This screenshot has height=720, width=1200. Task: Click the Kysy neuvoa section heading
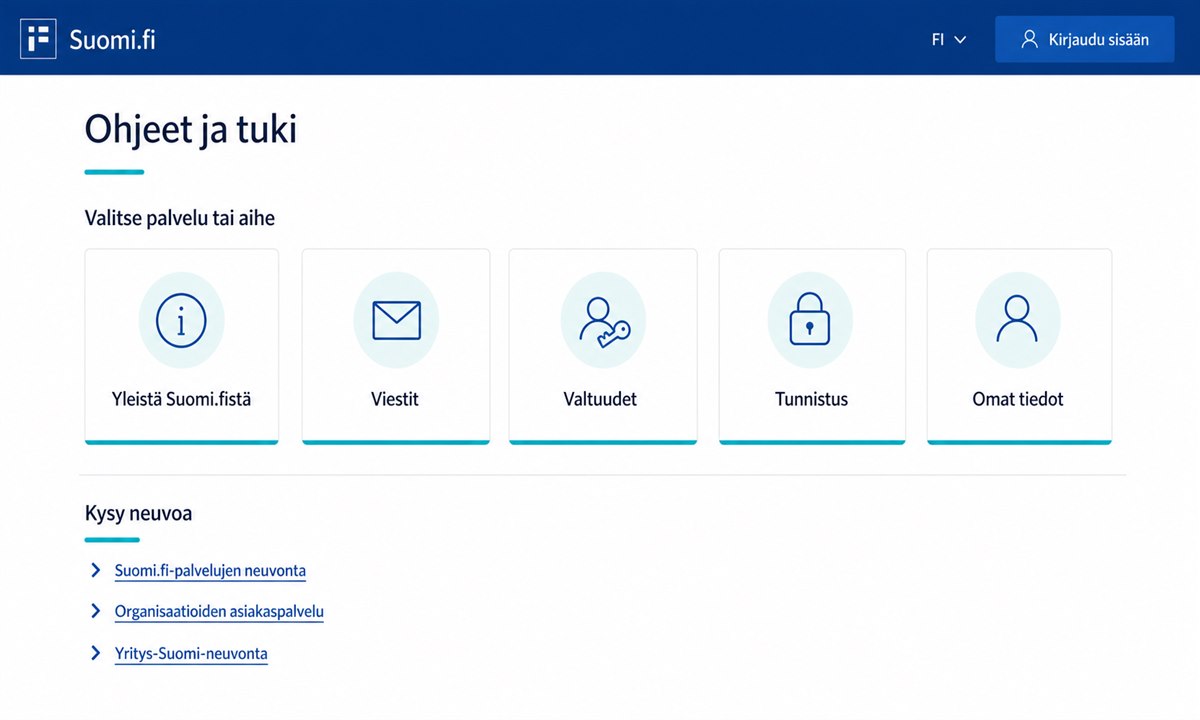(x=139, y=514)
